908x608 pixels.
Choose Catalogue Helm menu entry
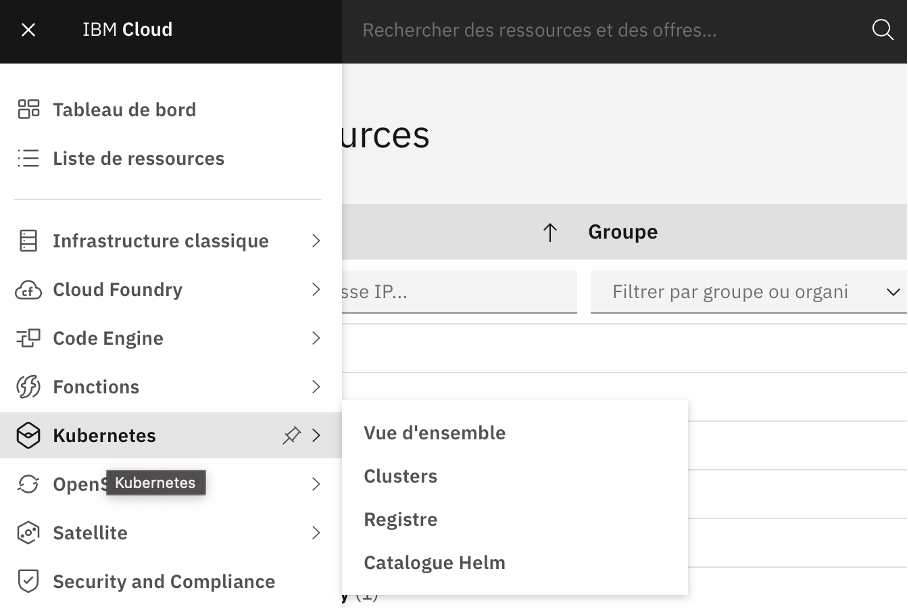click(435, 563)
